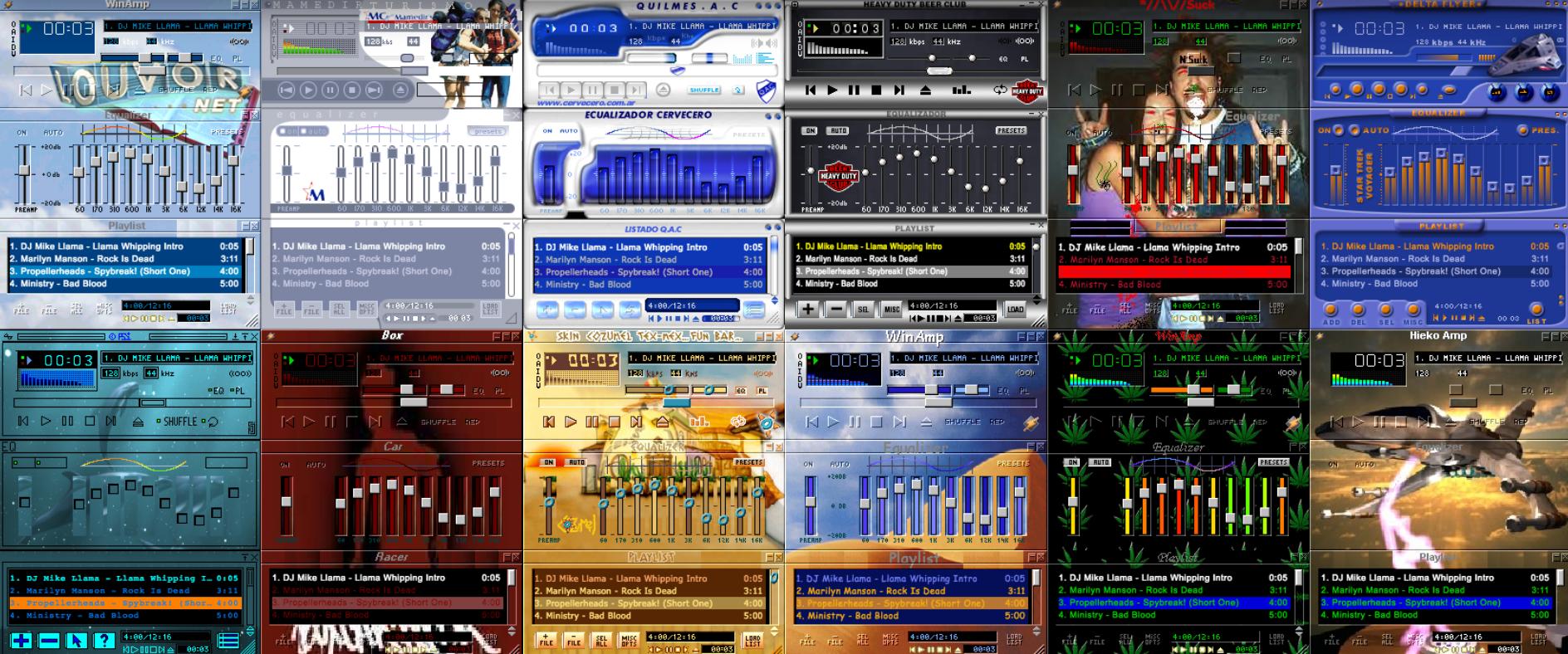
Task: Open PRESETS in the cannabis leaf equalizer
Action: [x=1273, y=462]
